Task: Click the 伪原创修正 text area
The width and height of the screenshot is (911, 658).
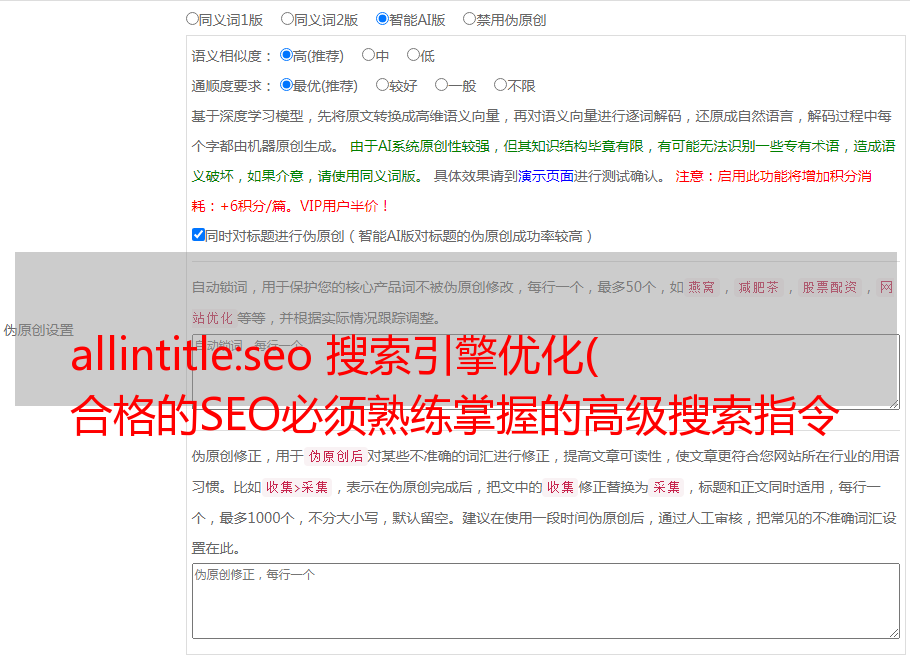Action: (x=546, y=601)
